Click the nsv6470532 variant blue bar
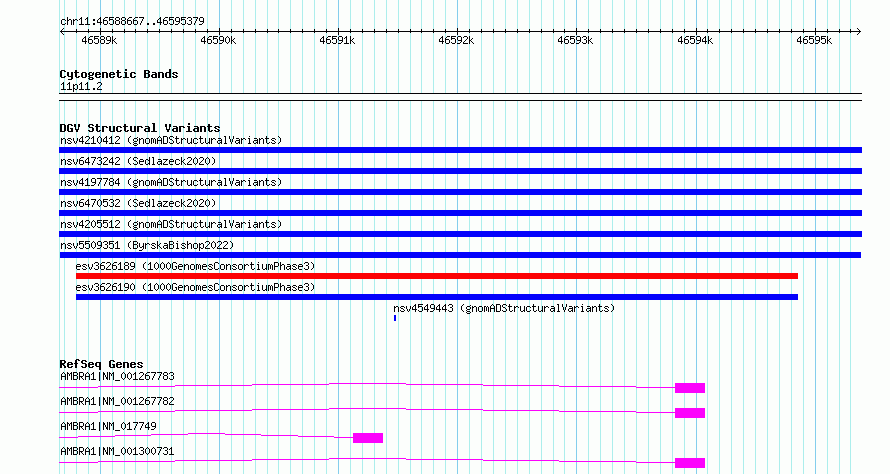890x474 pixels. pyautogui.click(x=460, y=213)
